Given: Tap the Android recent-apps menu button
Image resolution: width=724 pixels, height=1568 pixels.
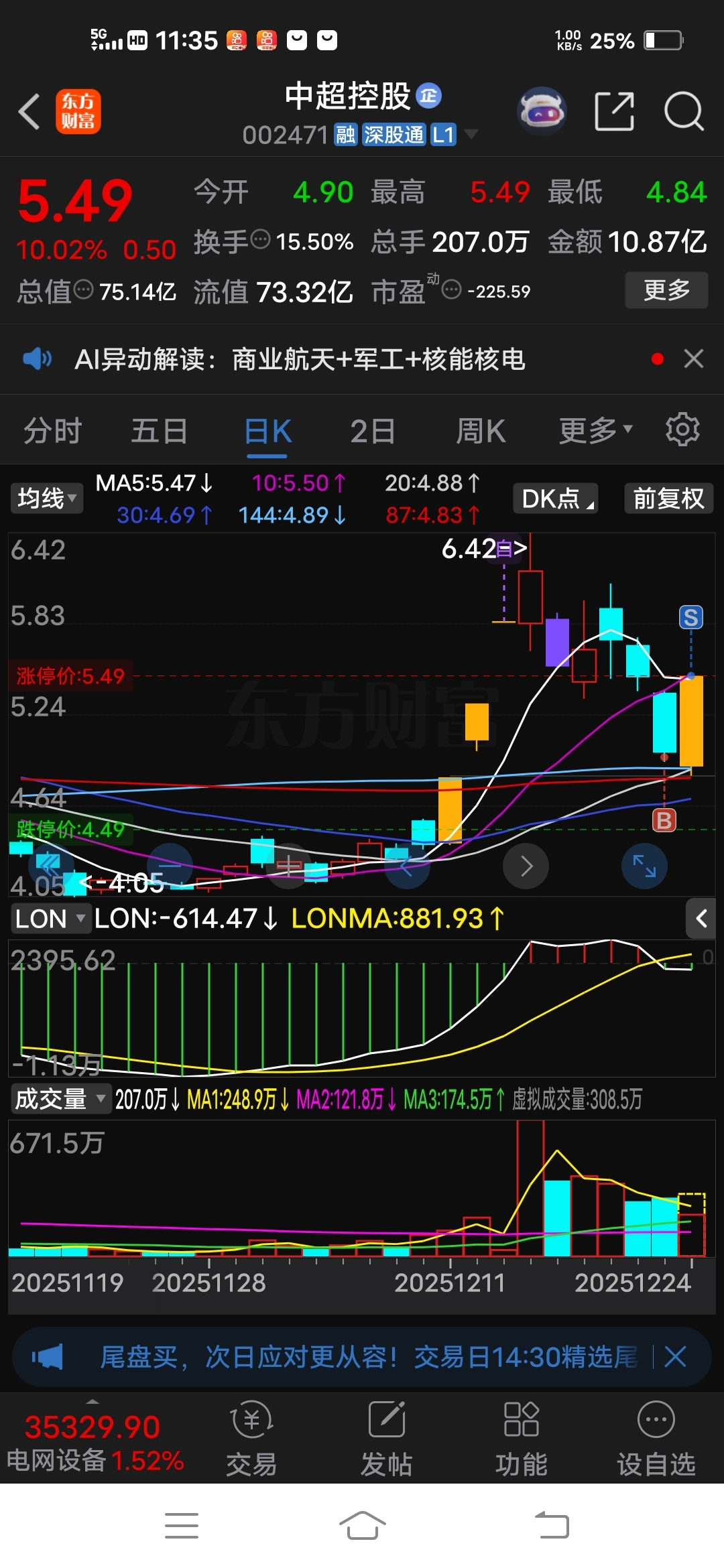Looking at the screenshot, I should point(182,1526).
